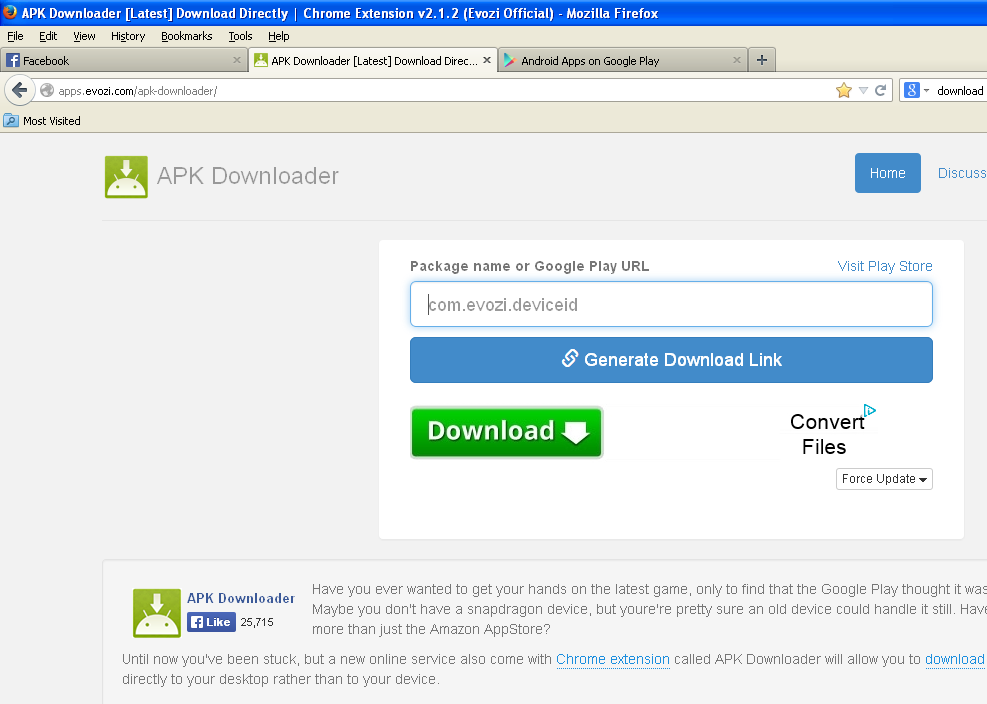The image size is (987, 704).
Task: Switch to Android Apps on Google Play tab
Action: [x=623, y=60]
